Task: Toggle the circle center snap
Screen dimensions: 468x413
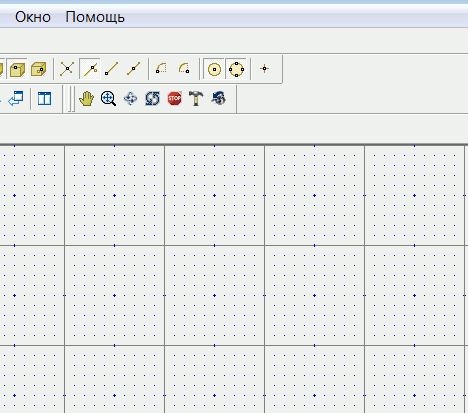Action: (214, 69)
